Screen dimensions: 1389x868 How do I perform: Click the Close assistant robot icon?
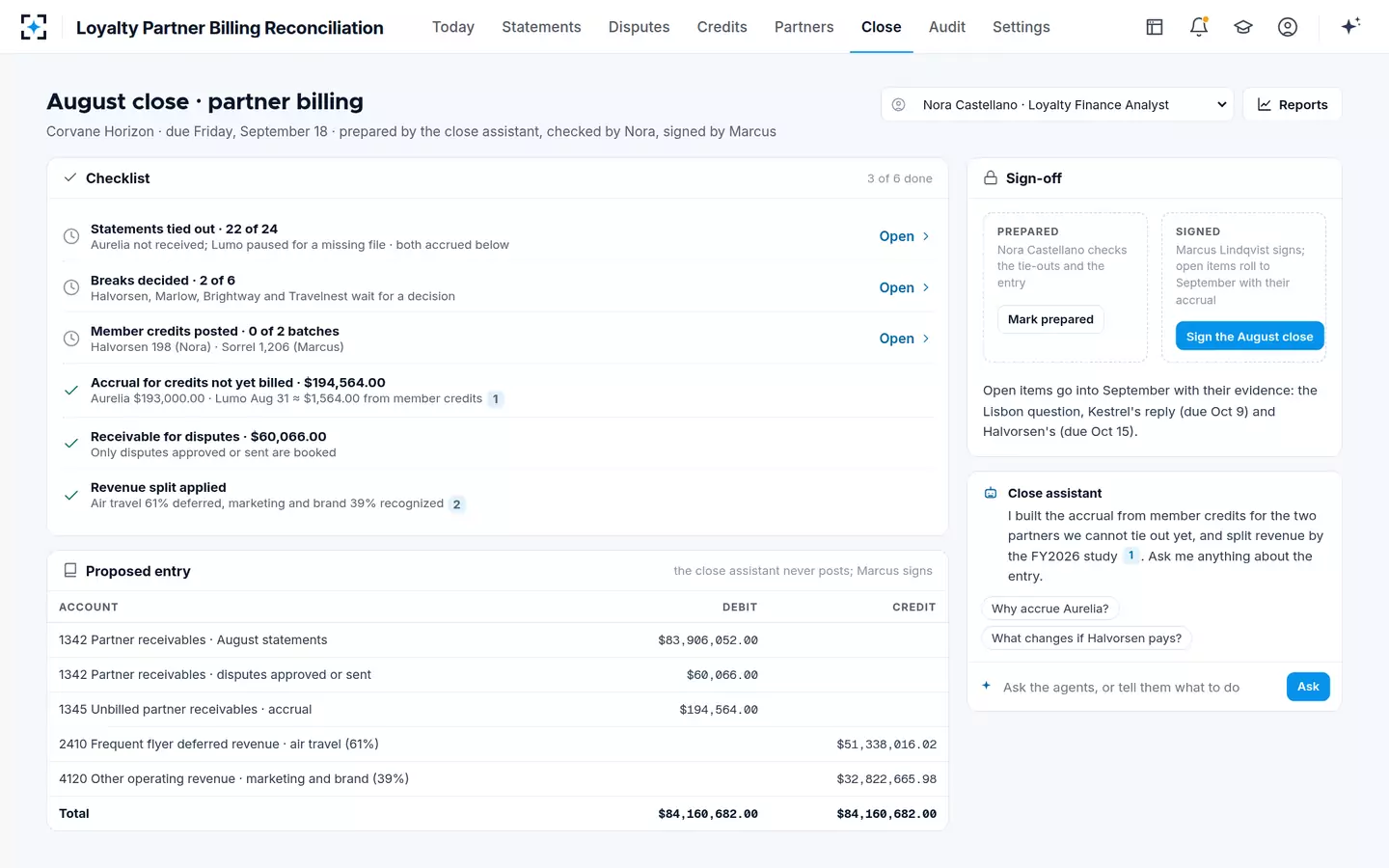pos(991,493)
